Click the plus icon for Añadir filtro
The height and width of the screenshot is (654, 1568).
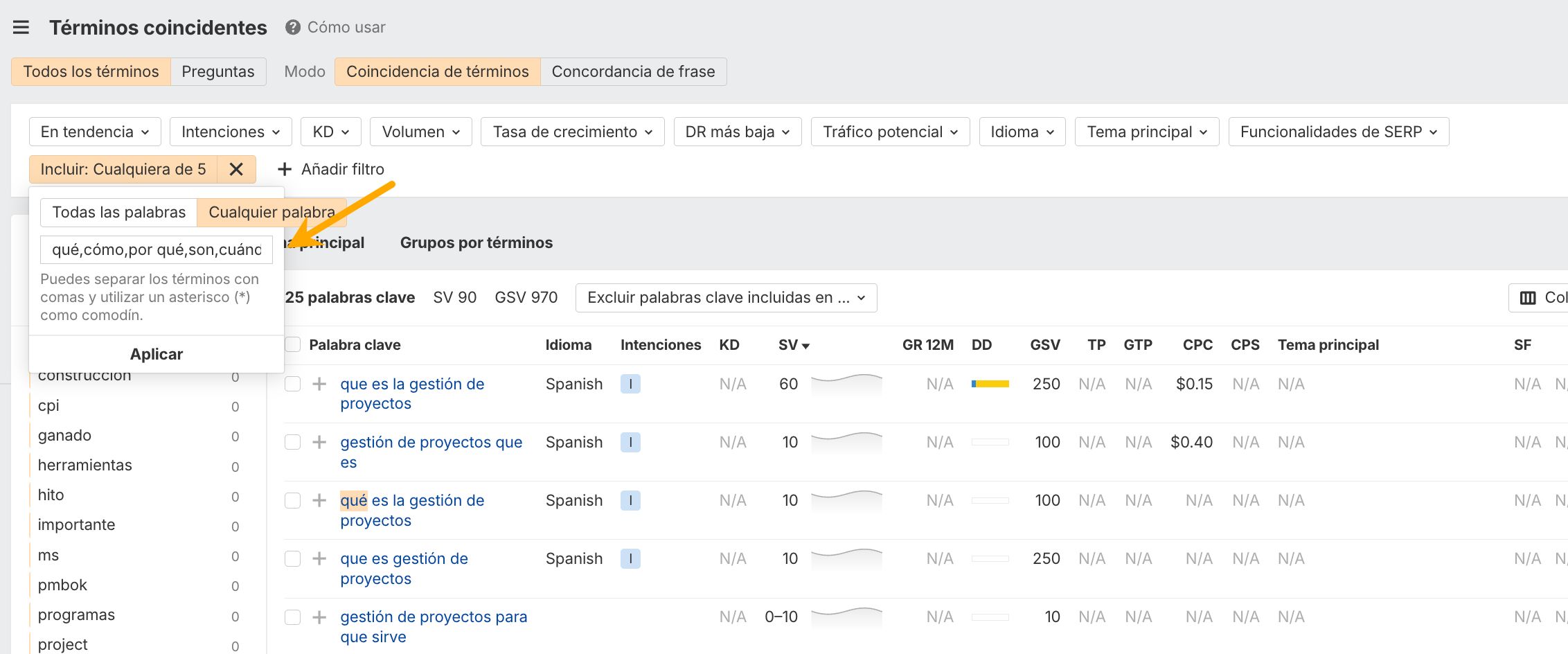point(284,170)
